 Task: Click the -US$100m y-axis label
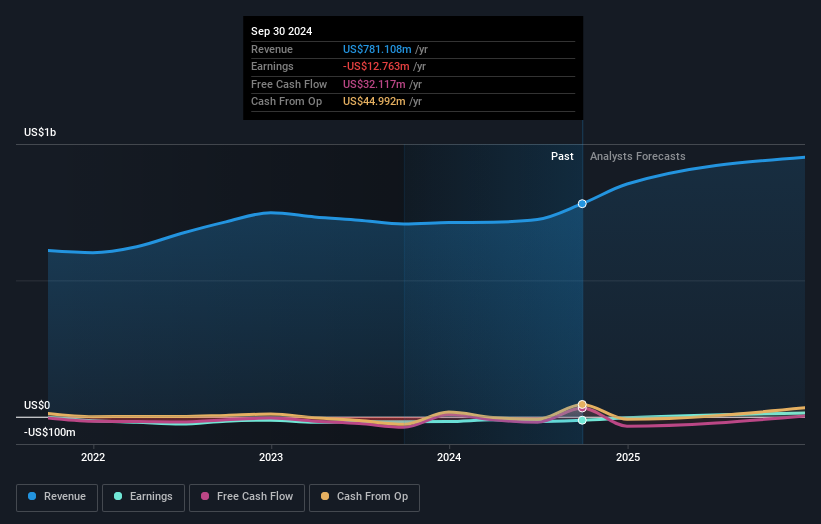pos(49,432)
